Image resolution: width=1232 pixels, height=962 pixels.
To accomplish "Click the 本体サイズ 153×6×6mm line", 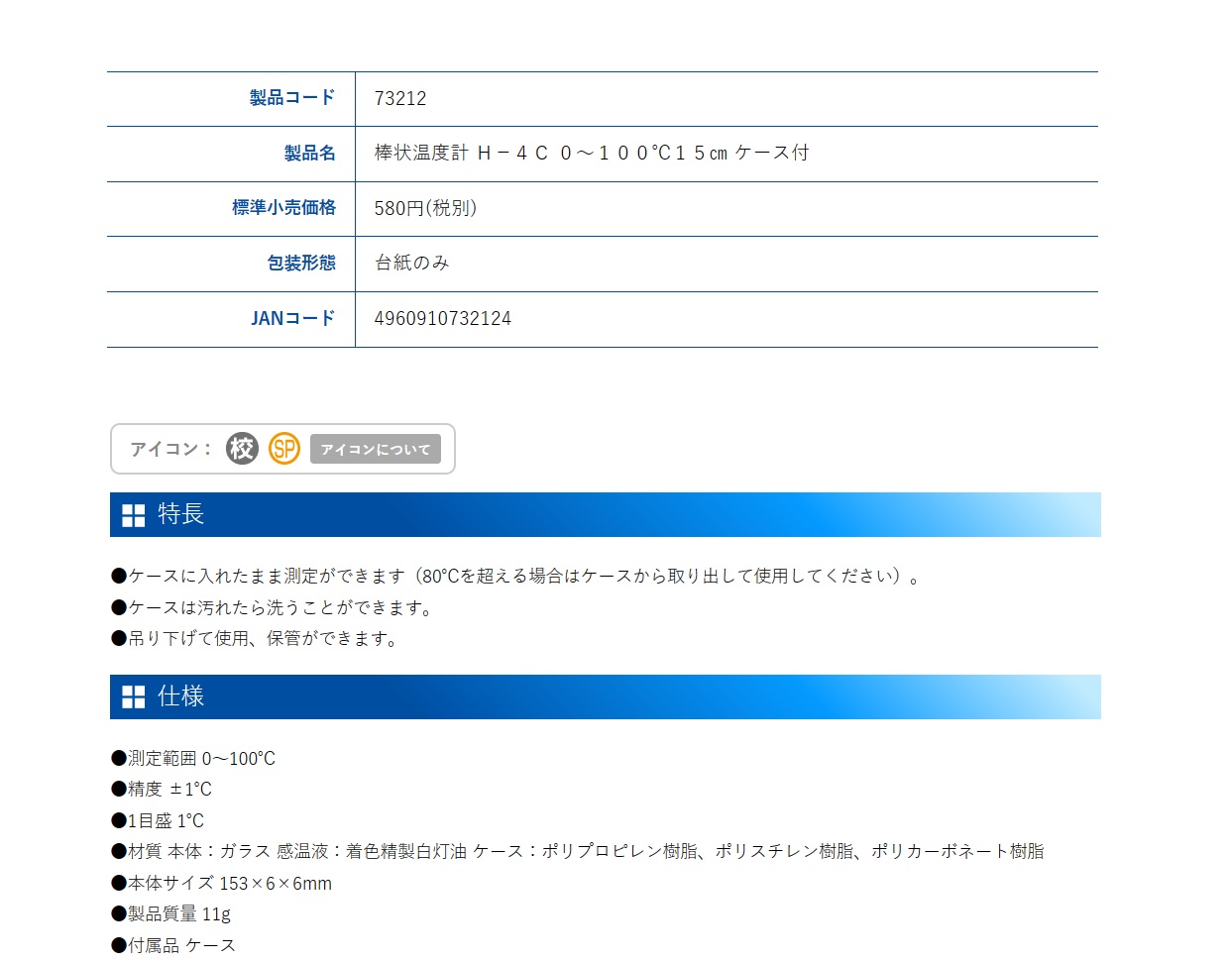I will click(222, 884).
